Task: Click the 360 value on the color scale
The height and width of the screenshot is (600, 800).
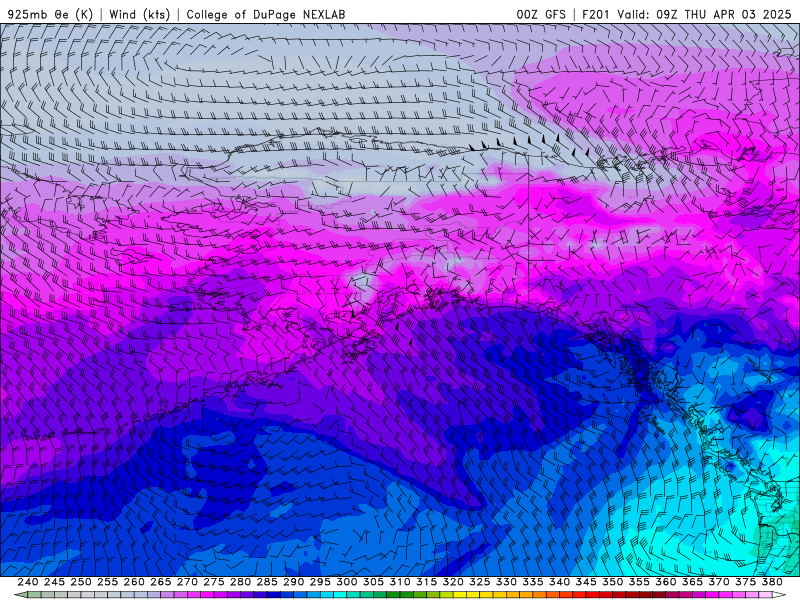Action: point(666,582)
